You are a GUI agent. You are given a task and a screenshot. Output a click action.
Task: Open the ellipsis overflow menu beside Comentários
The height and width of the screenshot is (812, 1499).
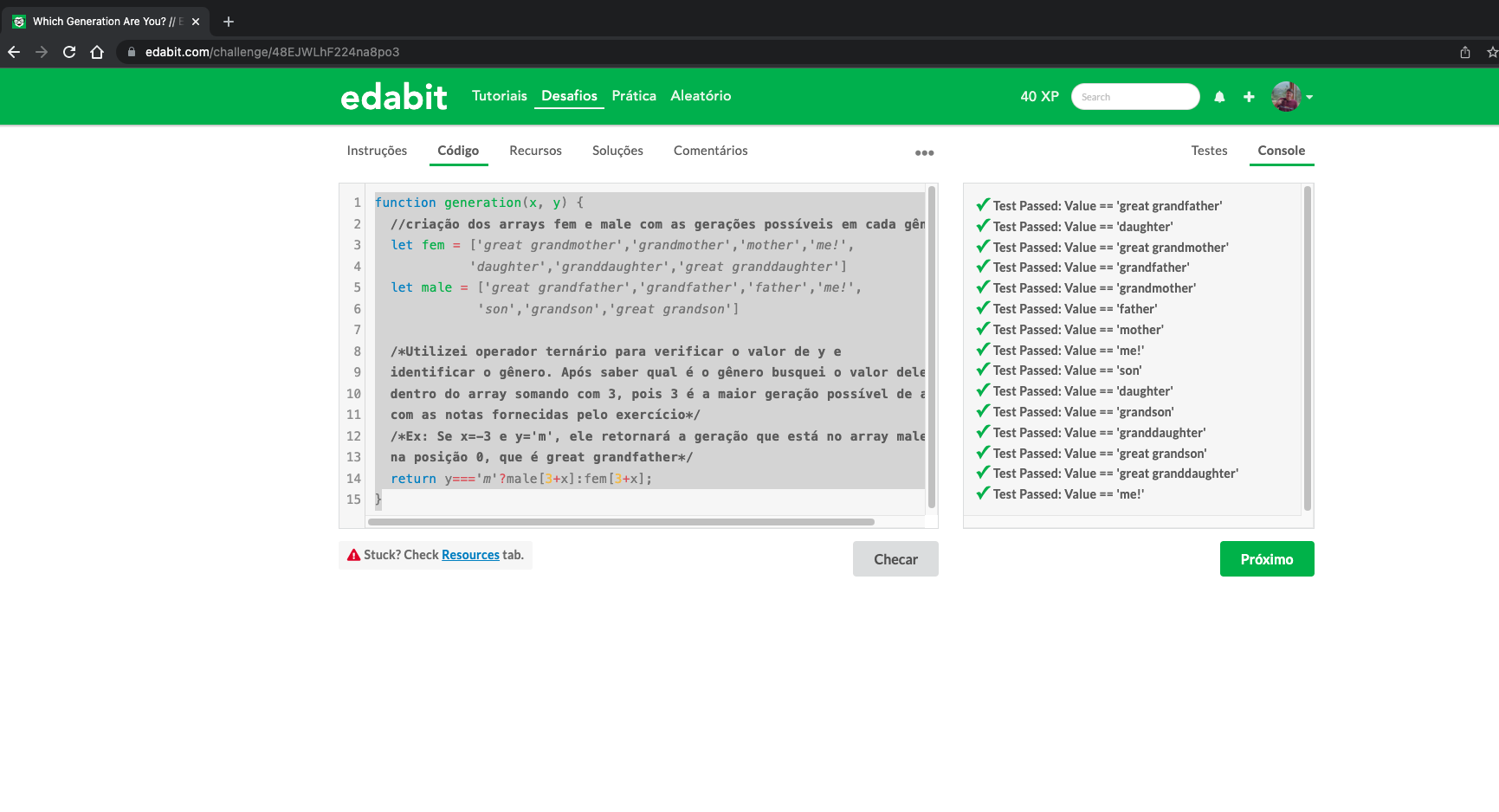(x=924, y=152)
